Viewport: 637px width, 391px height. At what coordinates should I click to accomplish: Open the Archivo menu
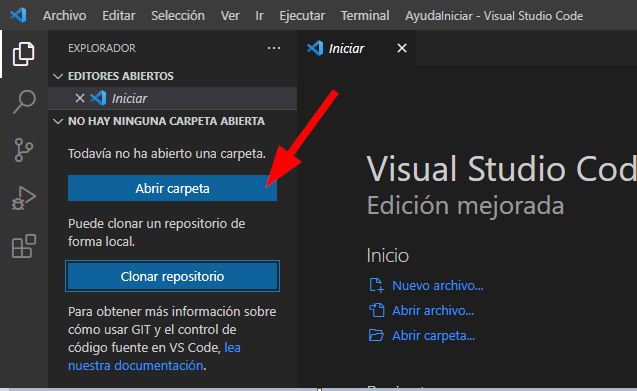point(65,15)
